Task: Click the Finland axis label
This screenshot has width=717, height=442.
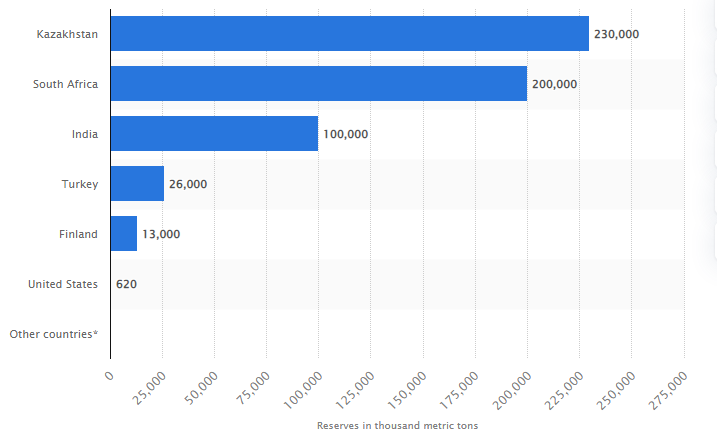Action: [78, 234]
